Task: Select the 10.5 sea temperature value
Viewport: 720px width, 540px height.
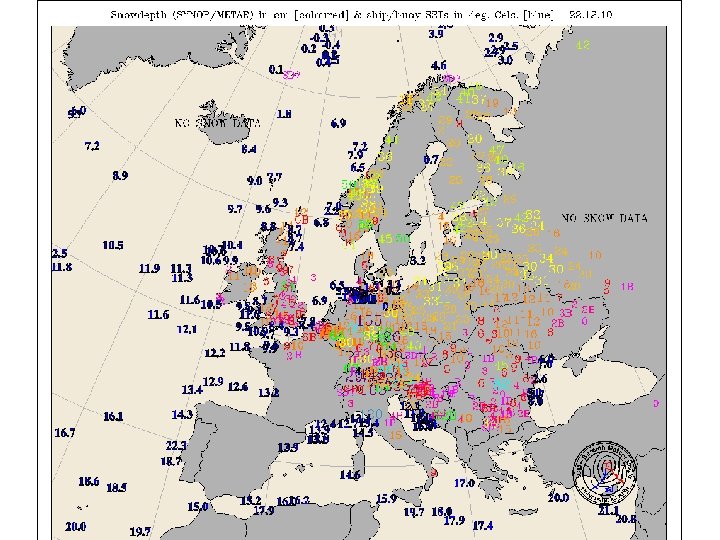Action: pyautogui.click(x=113, y=245)
